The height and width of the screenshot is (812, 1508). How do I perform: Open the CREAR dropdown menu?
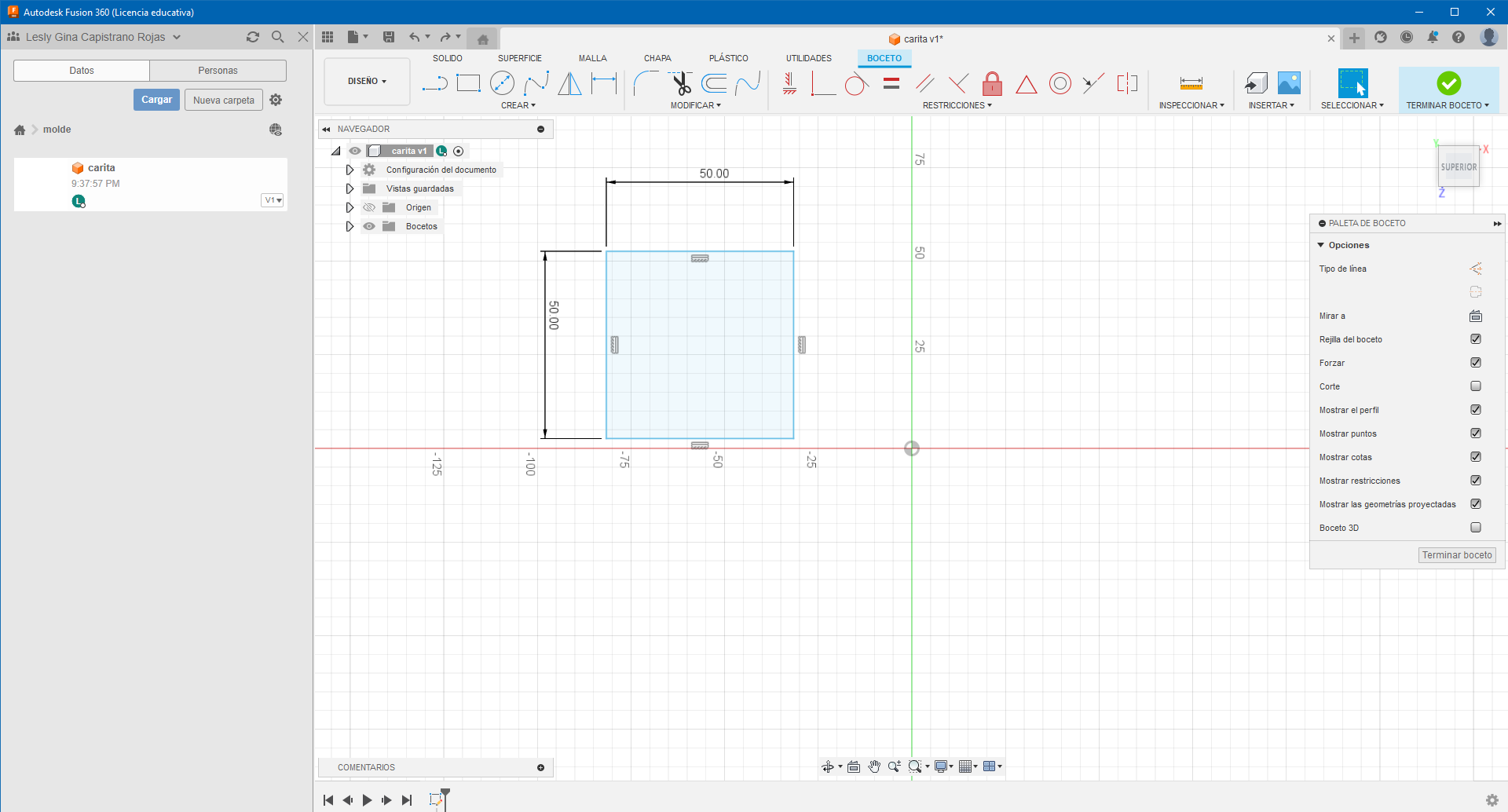(518, 105)
